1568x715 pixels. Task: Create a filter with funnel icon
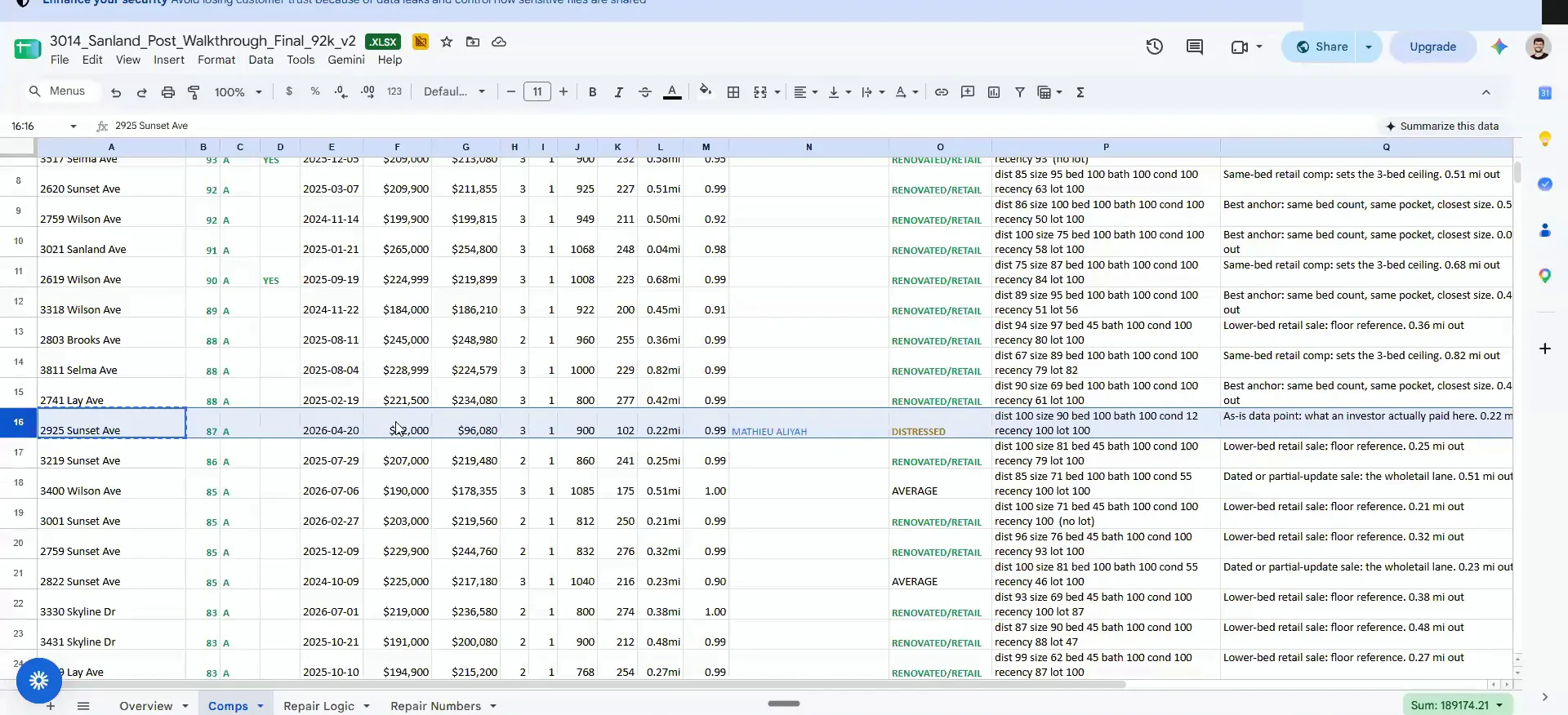tap(1020, 92)
